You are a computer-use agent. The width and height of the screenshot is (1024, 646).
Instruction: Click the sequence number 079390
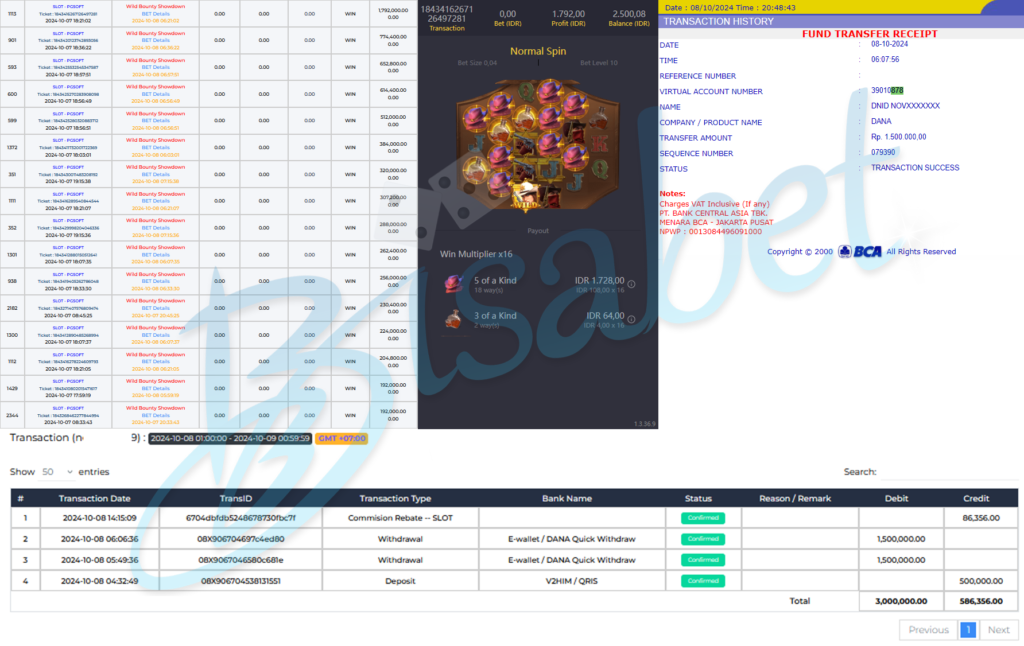pos(883,152)
